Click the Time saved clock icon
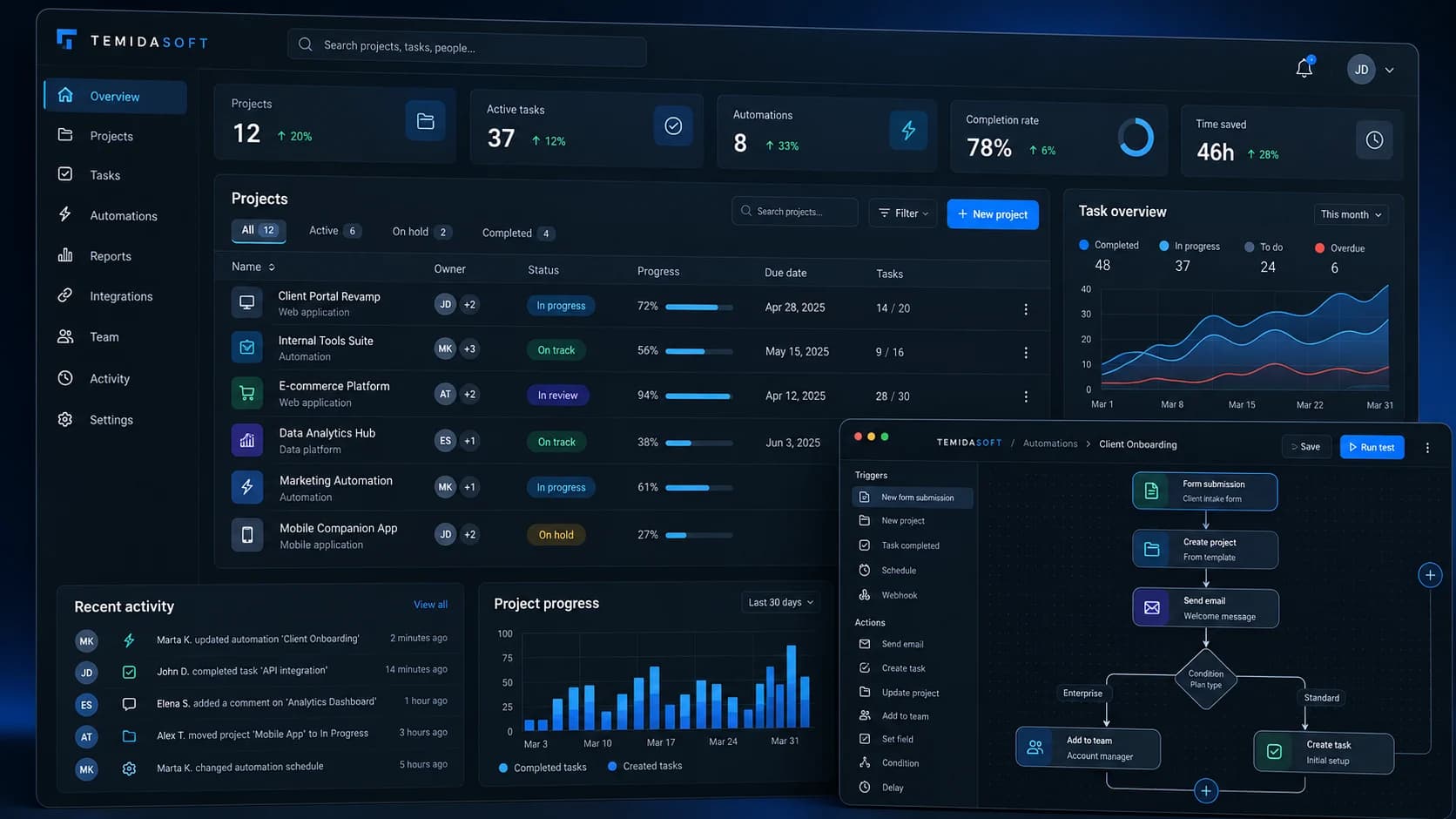 click(1374, 139)
